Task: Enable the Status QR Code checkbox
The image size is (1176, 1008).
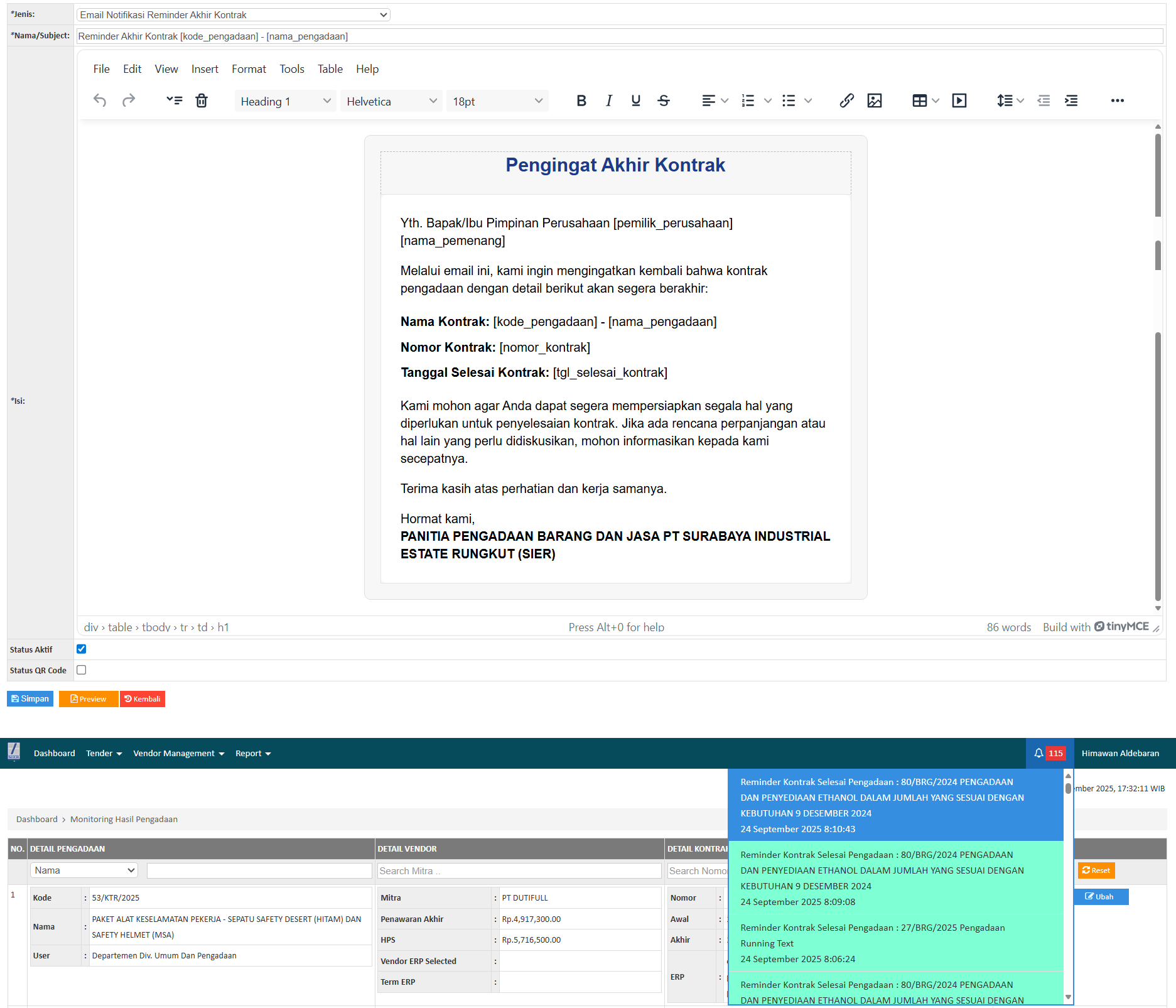Action: [x=82, y=670]
